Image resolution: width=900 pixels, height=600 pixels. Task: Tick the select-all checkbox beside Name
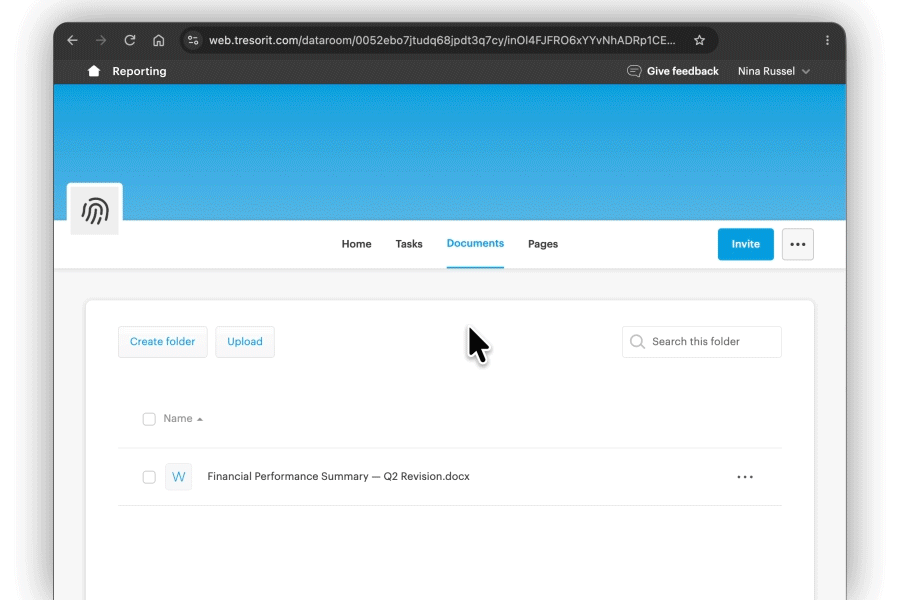[149, 419]
